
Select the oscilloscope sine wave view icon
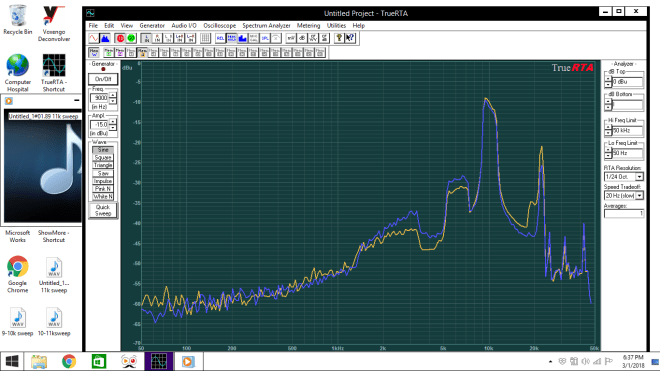click(x=94, y=38)
